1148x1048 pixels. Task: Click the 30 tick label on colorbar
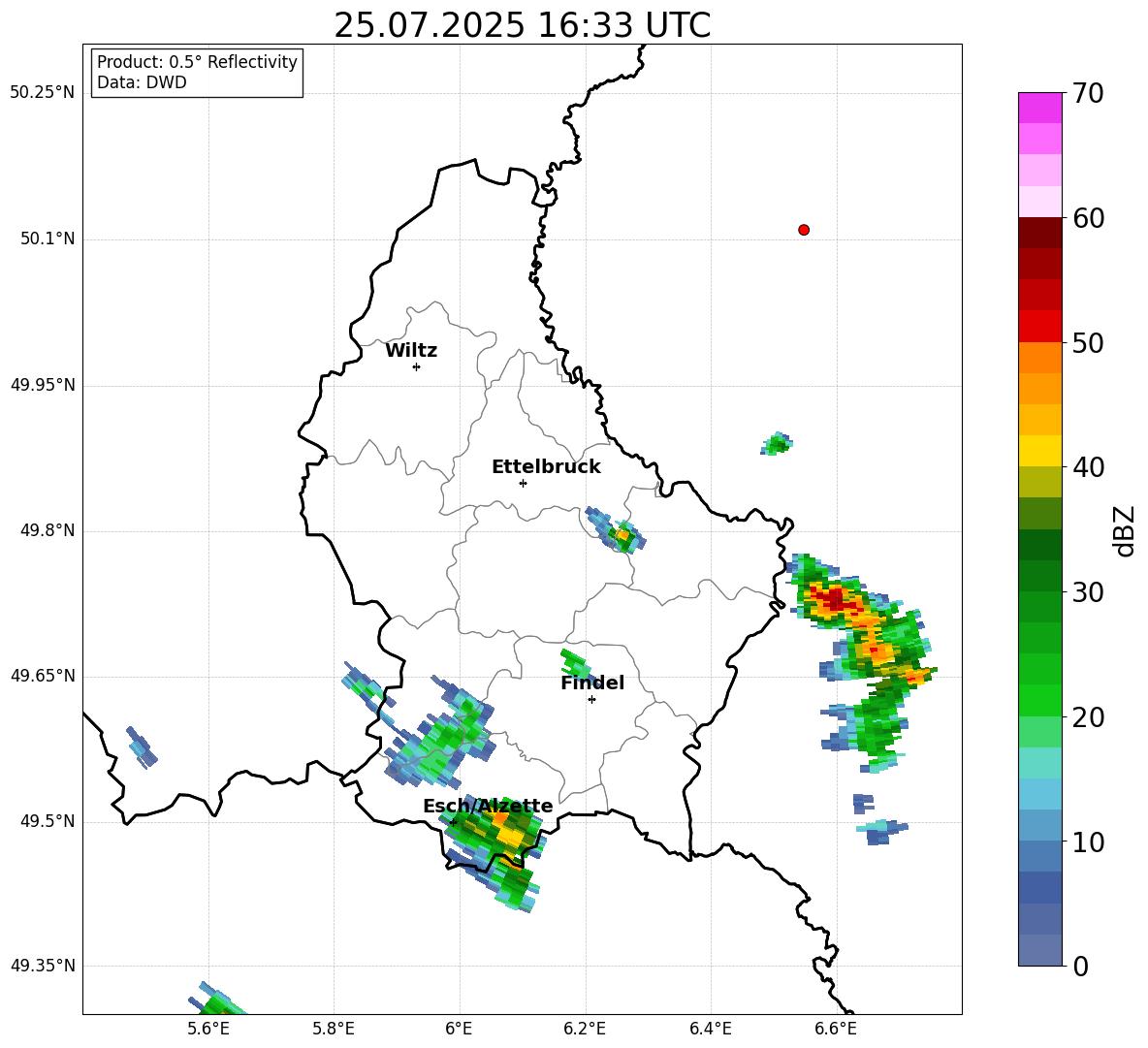pyautogui.click(x=1088, y=592)
